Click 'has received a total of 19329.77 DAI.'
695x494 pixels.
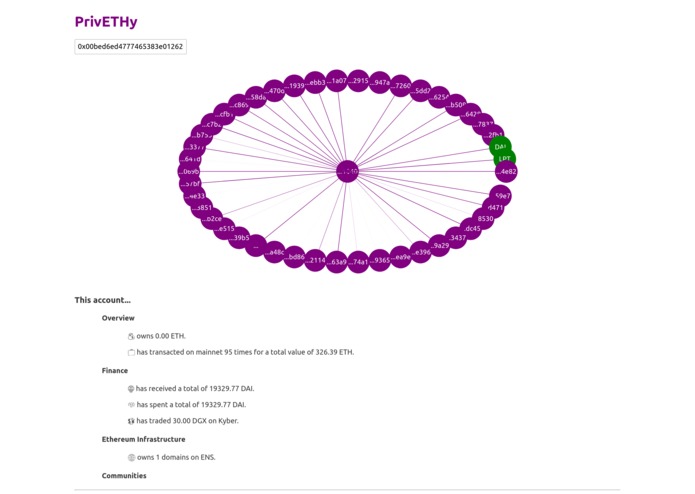[x=195, y=389]
